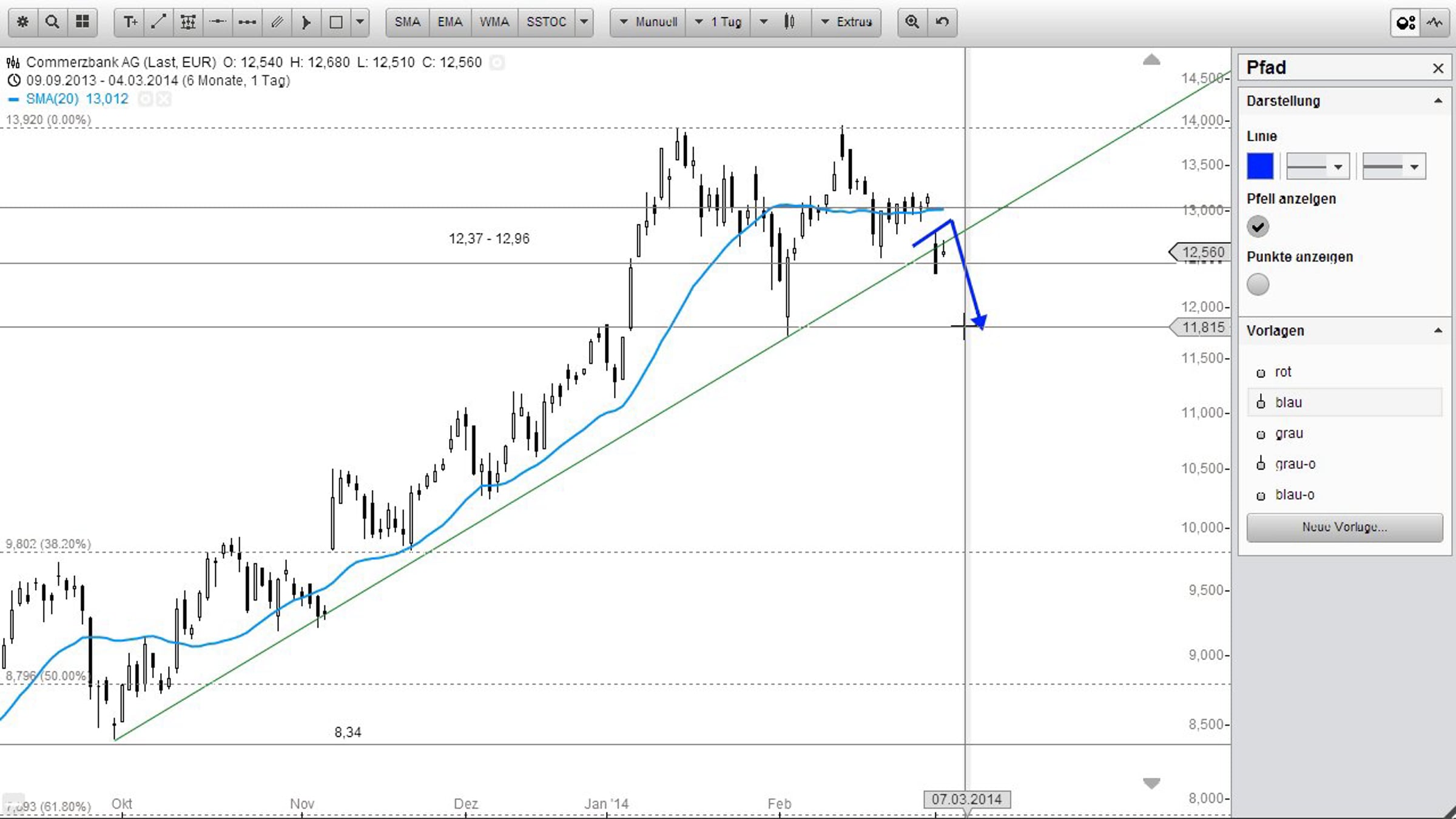Click the zoom-in magnifier icon
Image resolution: width=1456 pixels, height=819 pixels.
pyautogui.click(x=912, y=22)
